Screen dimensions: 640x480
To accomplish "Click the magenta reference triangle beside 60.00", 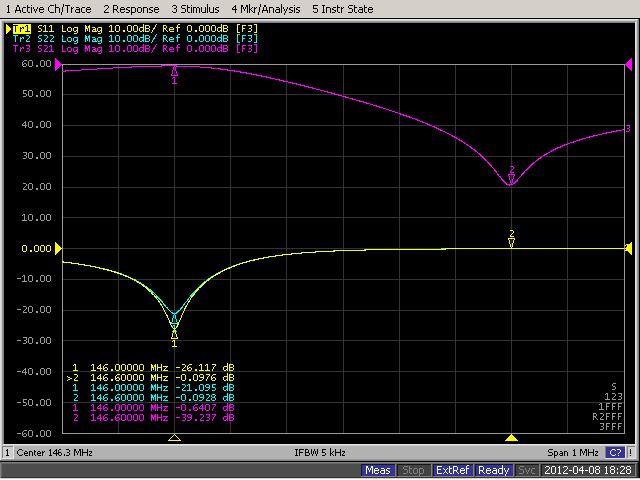I will [58, 64].
